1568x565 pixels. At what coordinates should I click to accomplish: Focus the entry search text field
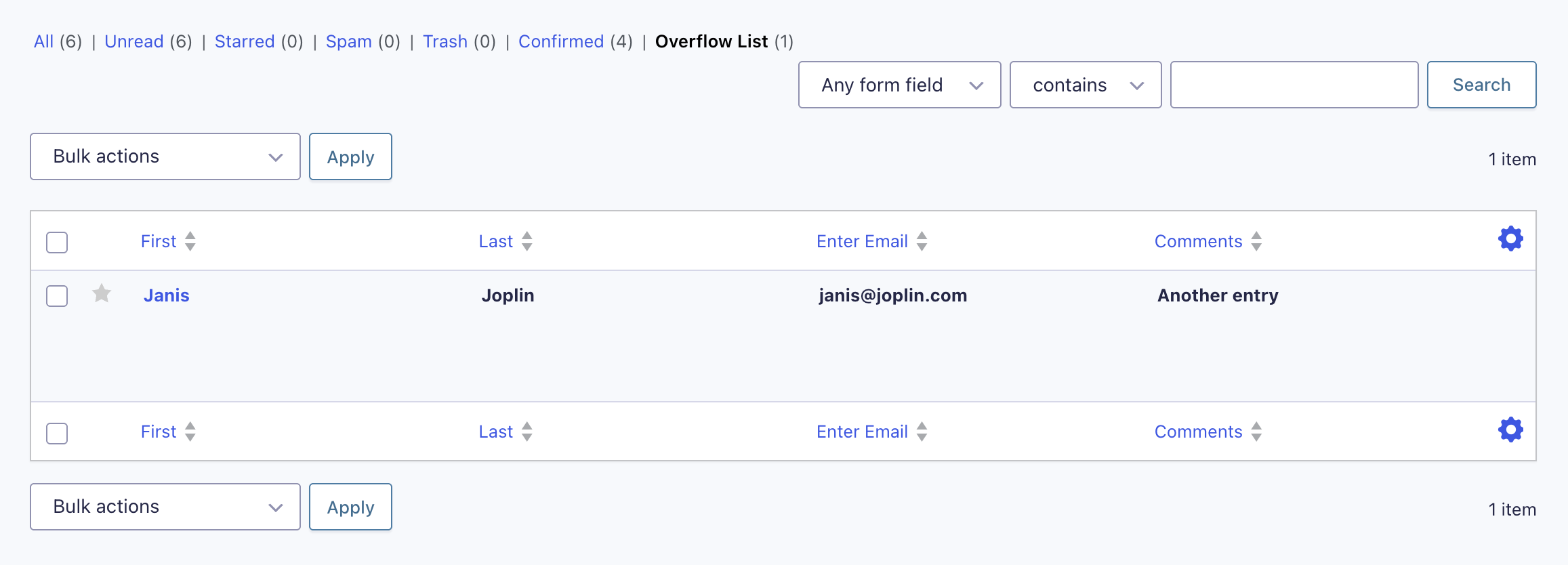tap(1294, 85)
